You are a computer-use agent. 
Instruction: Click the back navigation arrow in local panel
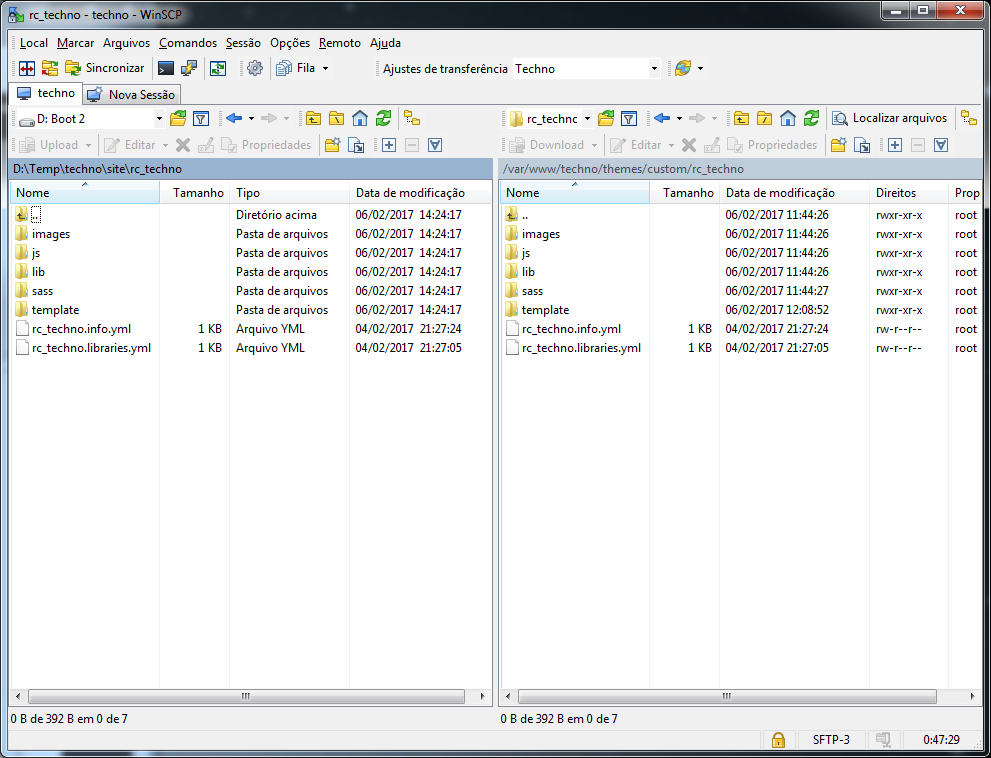[232, 119]
